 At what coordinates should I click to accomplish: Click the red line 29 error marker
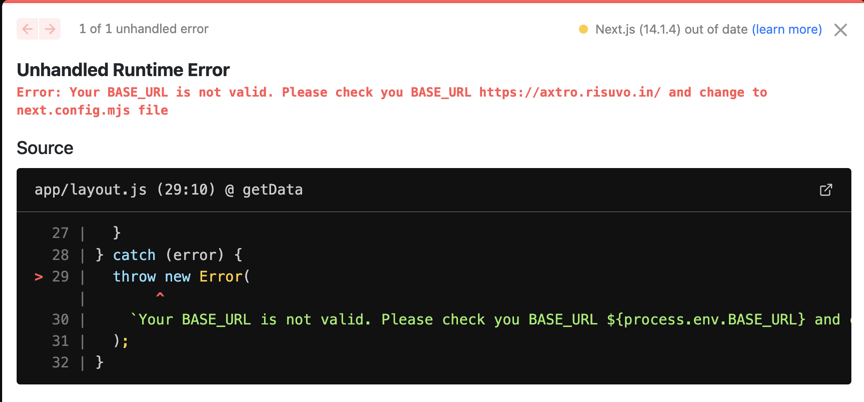39,276
